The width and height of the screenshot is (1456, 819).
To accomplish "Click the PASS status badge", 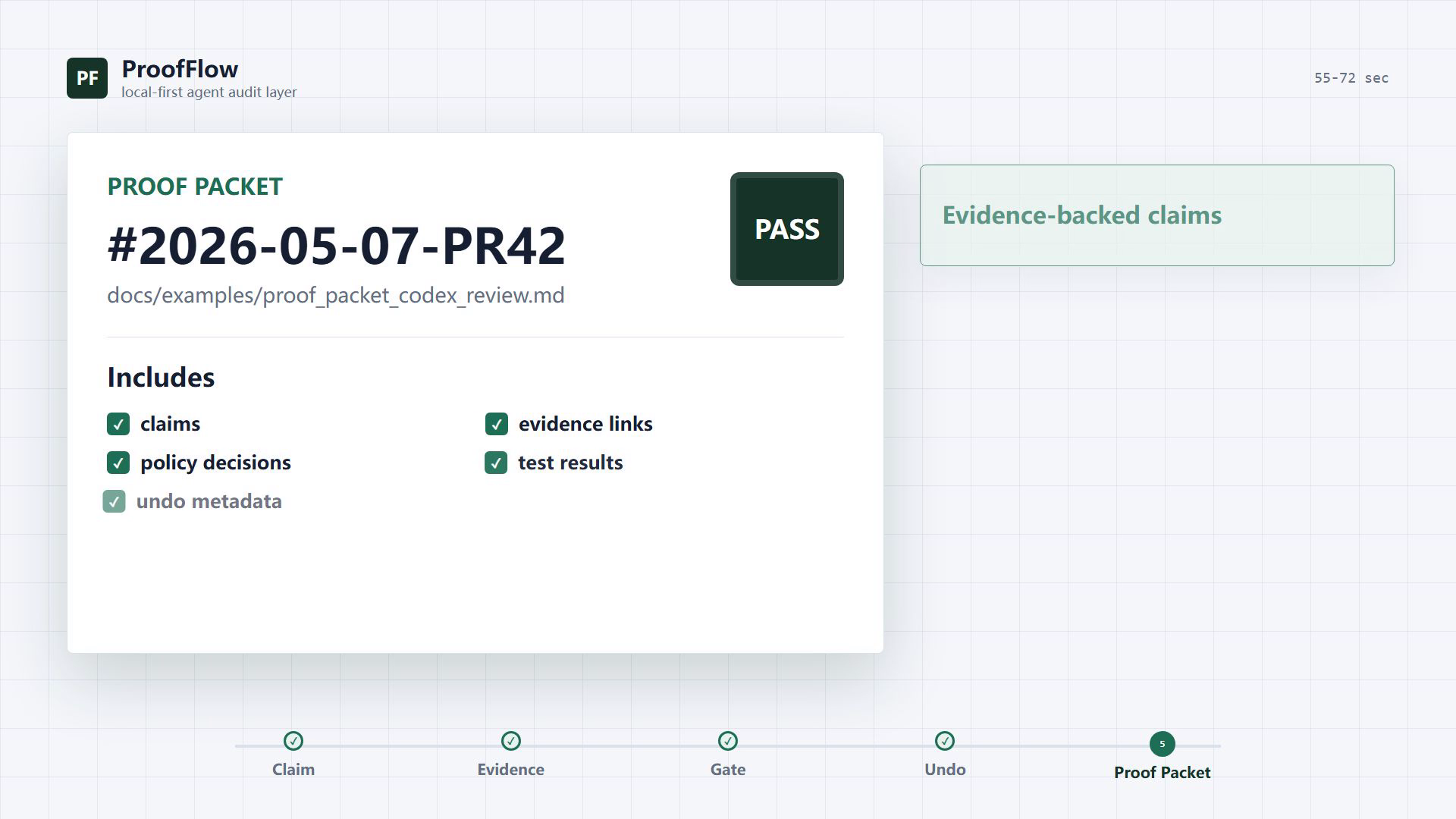I will (787, 229).
